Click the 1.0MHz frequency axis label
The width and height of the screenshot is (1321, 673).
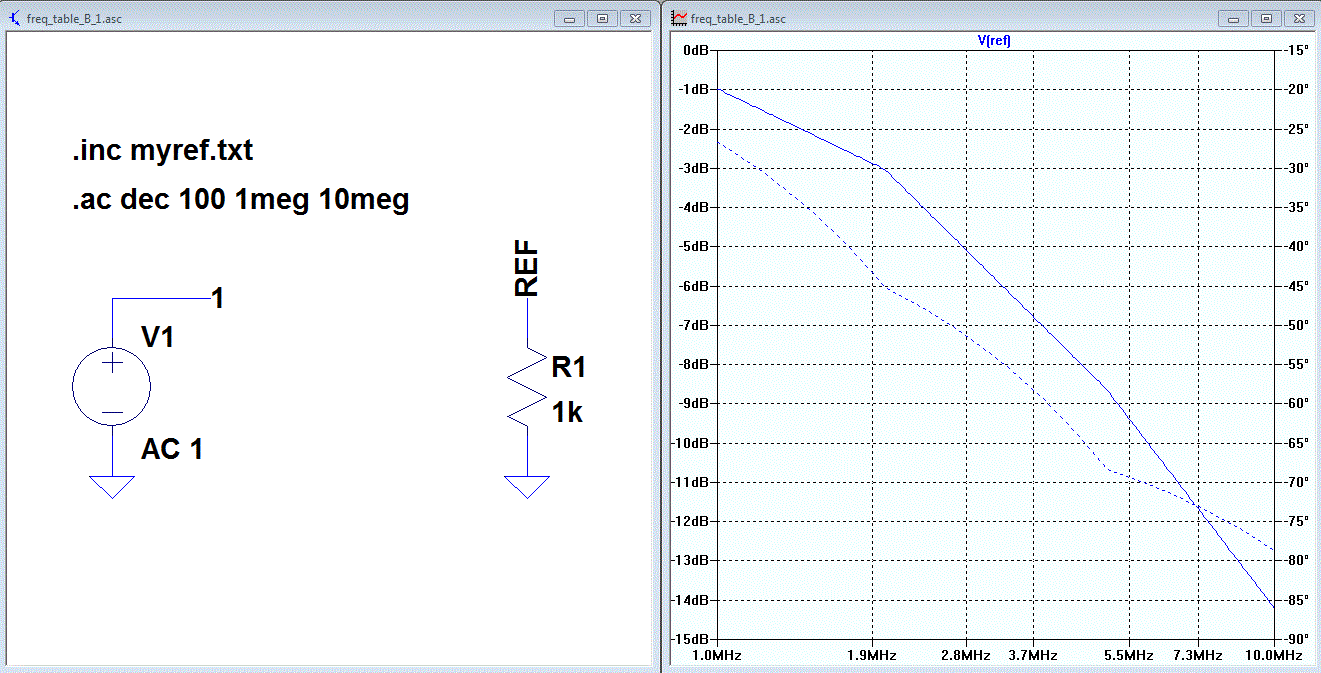click(719, 656)
